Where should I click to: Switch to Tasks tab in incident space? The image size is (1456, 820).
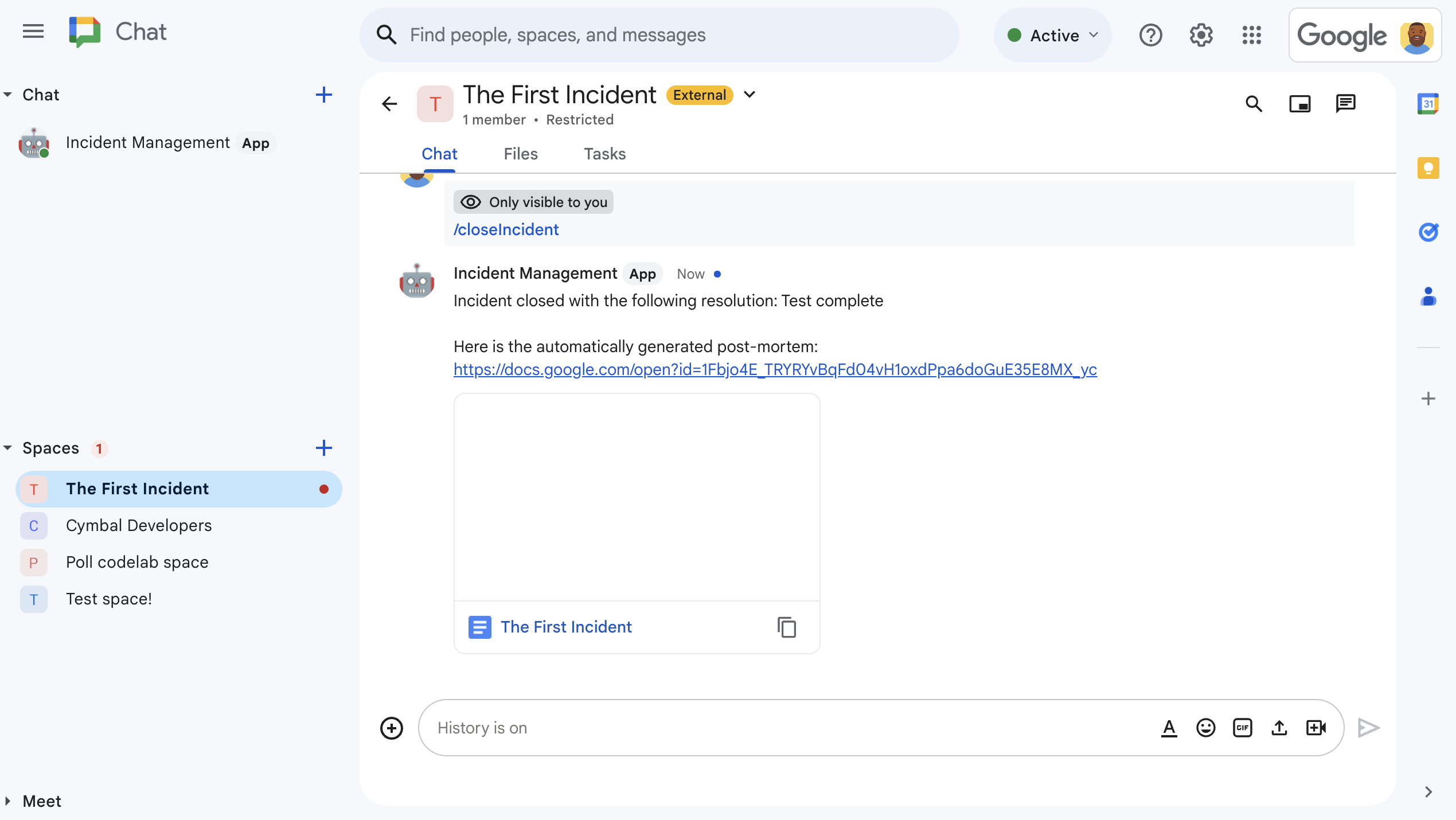pos(605,154)
